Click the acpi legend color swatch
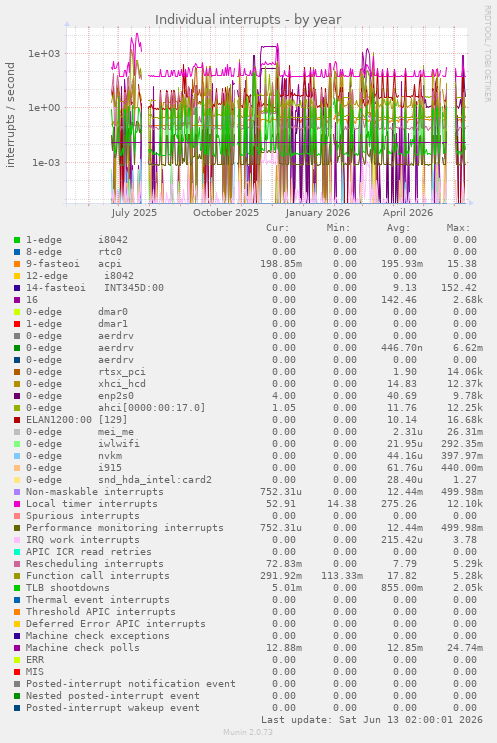 click(17, 264)
